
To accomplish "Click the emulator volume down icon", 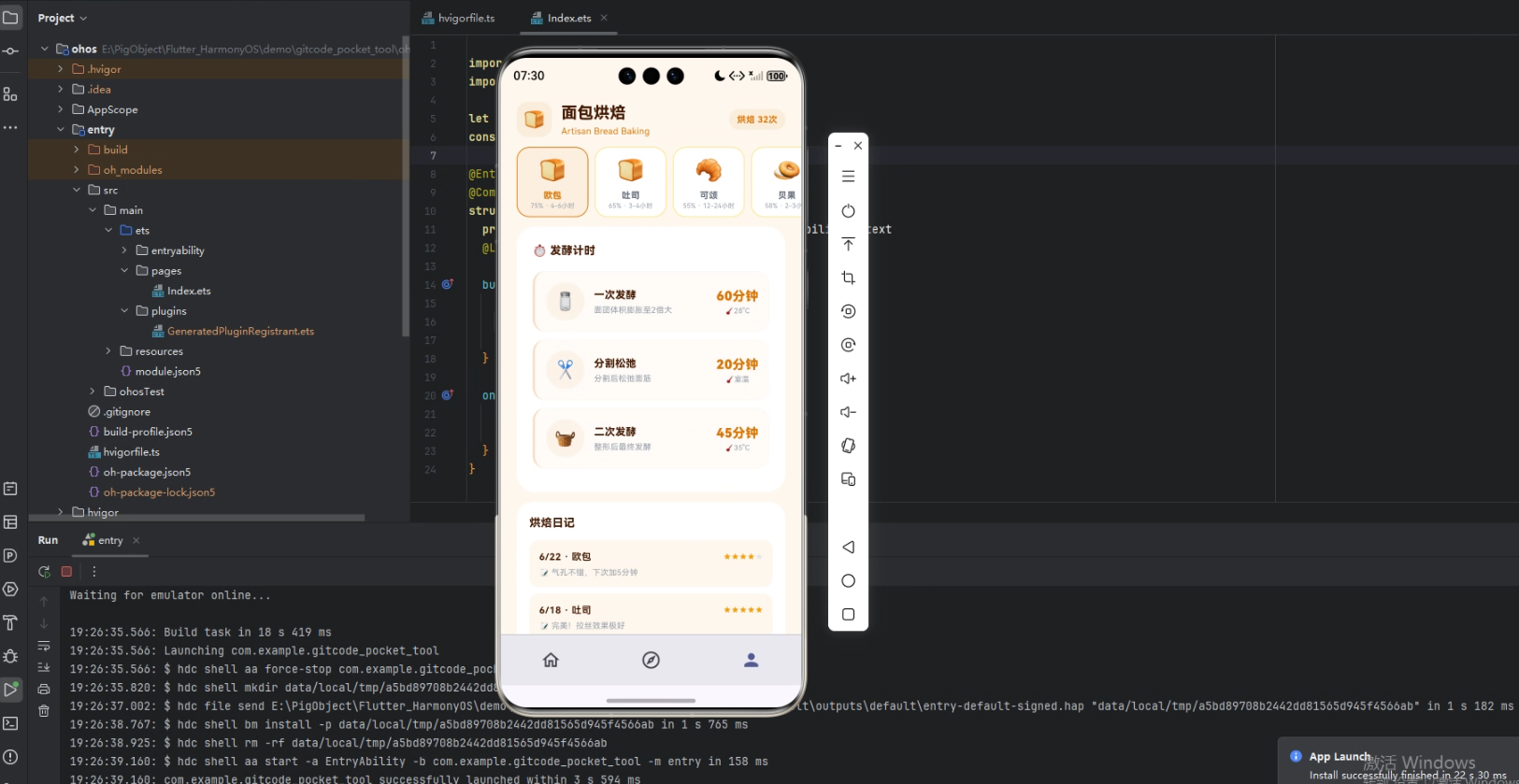I will point(848,412).
